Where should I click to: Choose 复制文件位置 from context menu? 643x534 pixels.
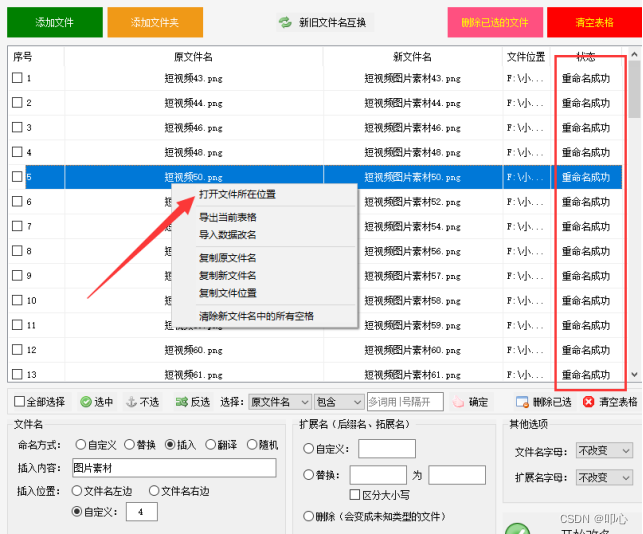(x=228, y=293)
